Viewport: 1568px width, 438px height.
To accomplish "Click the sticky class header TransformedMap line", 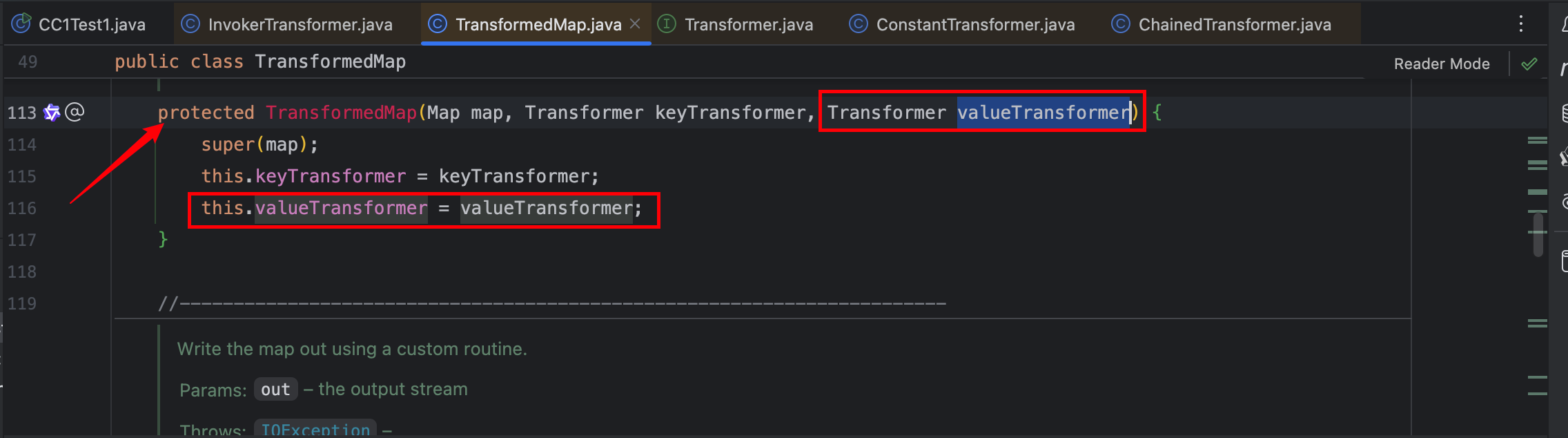I will click(330, 61).
